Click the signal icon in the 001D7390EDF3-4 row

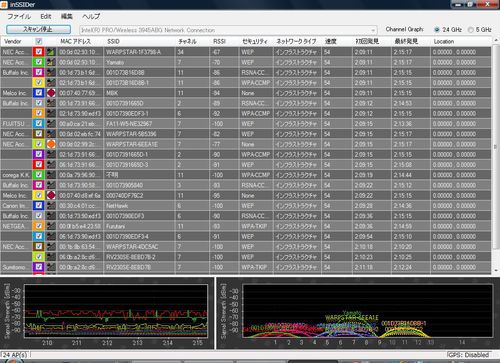click(51, 237)
